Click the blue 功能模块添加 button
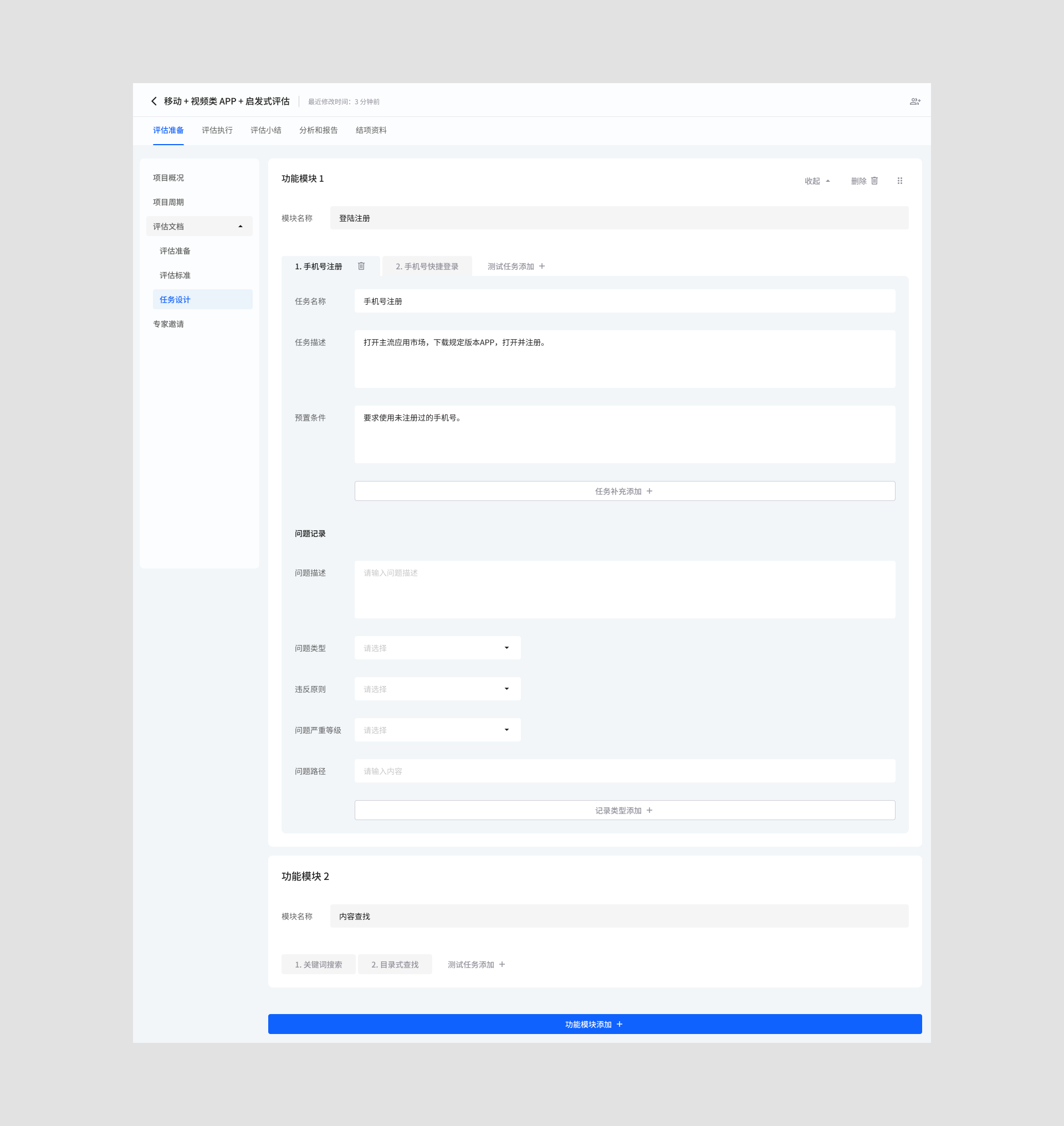 [x=595, y=1024]
